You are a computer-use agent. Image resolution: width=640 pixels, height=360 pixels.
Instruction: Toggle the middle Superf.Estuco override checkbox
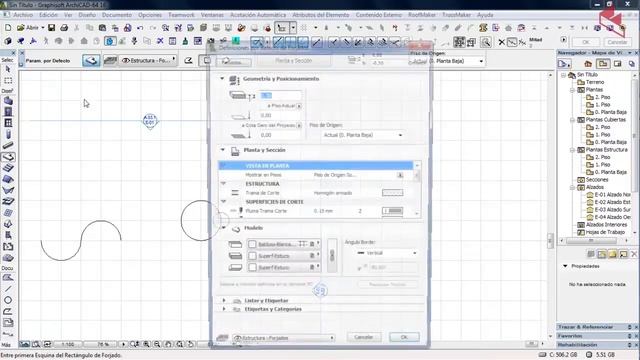coord(252,256)
